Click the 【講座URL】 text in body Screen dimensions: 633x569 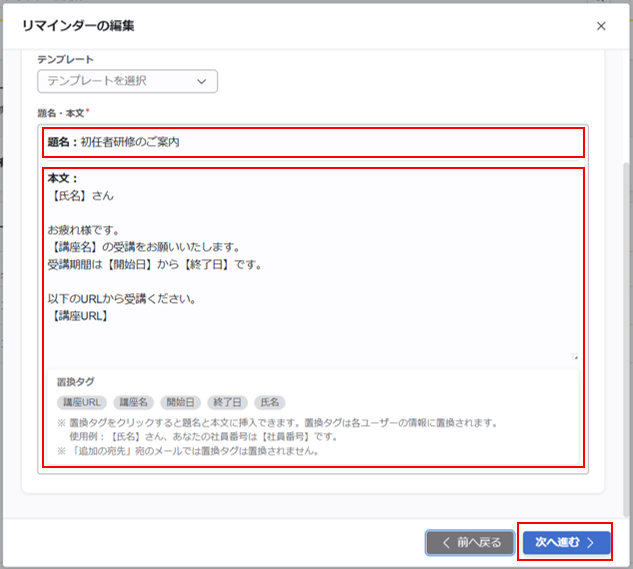(80, 316)
